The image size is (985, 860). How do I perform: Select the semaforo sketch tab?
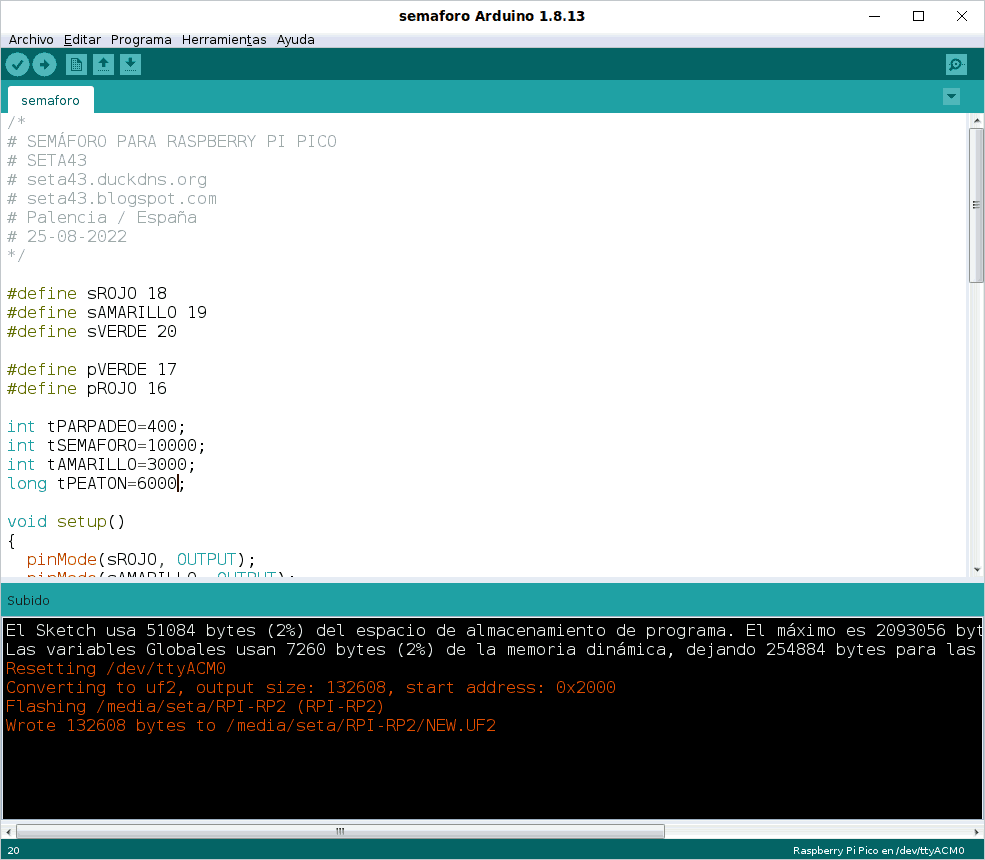click(50, 100)
